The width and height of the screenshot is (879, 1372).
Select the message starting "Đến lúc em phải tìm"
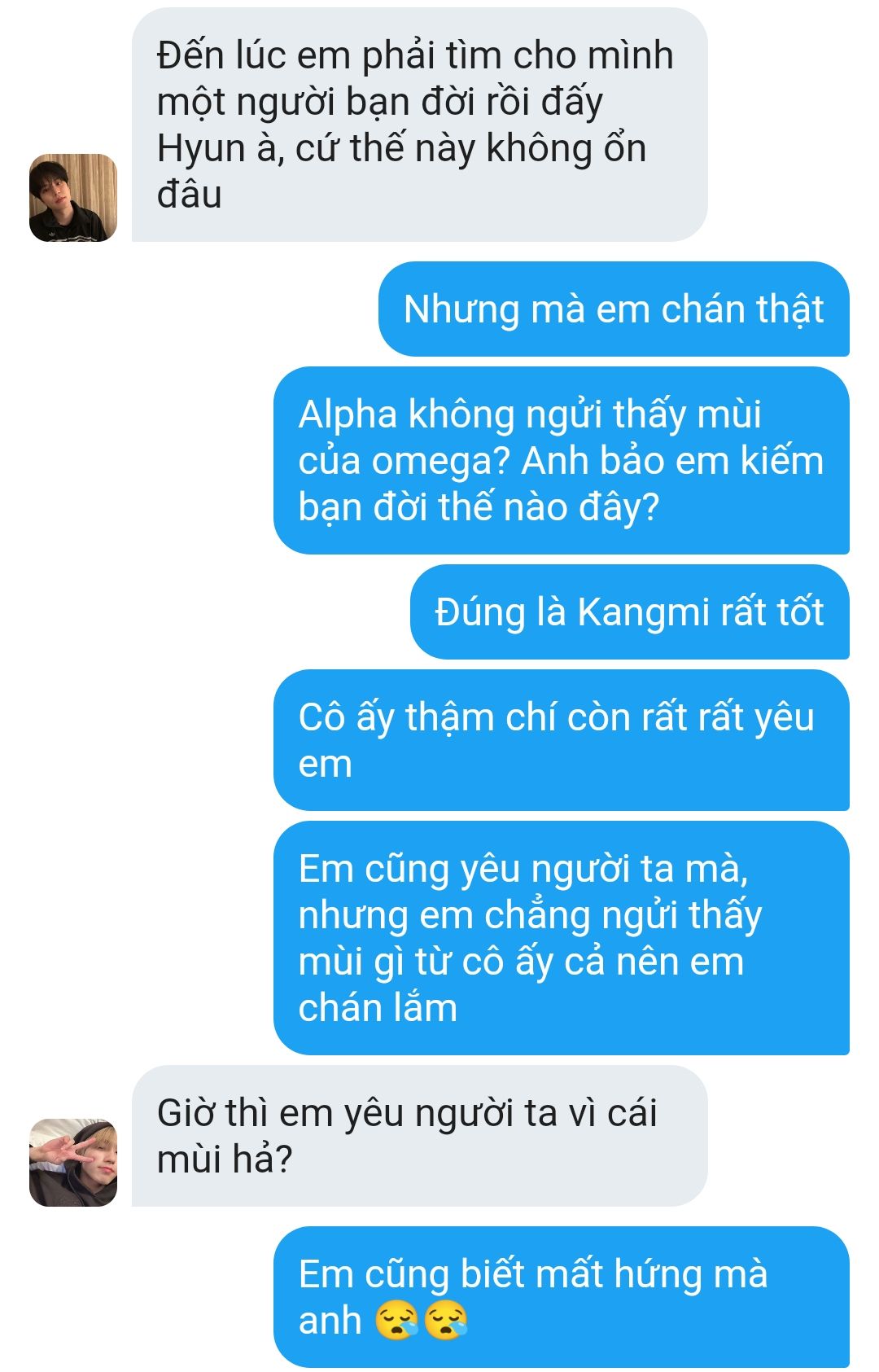click(419, 125)
